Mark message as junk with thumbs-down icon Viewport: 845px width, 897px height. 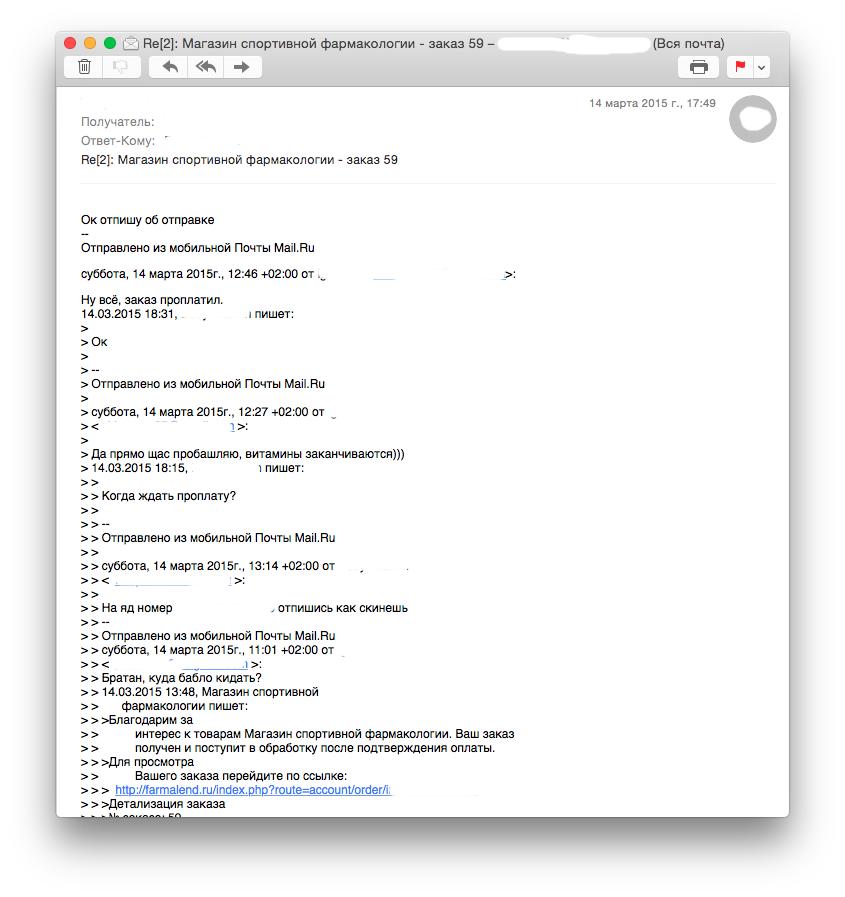point(121,67)
